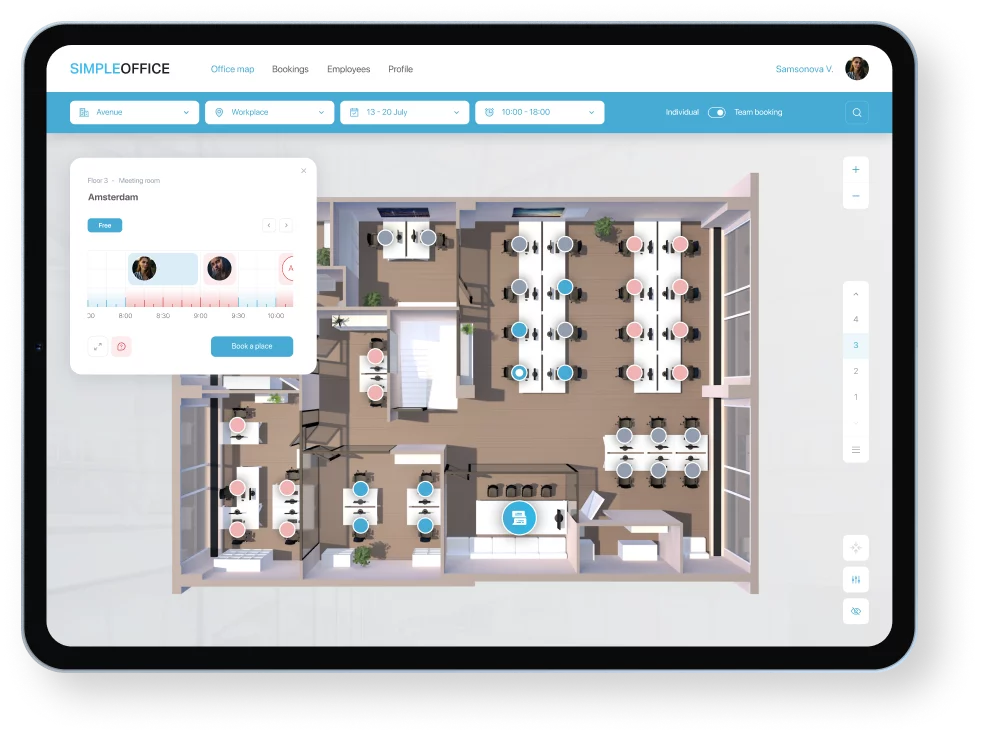
Task: Expand the Amsterdam schedule to fullscreen
Action: point(97,346)
